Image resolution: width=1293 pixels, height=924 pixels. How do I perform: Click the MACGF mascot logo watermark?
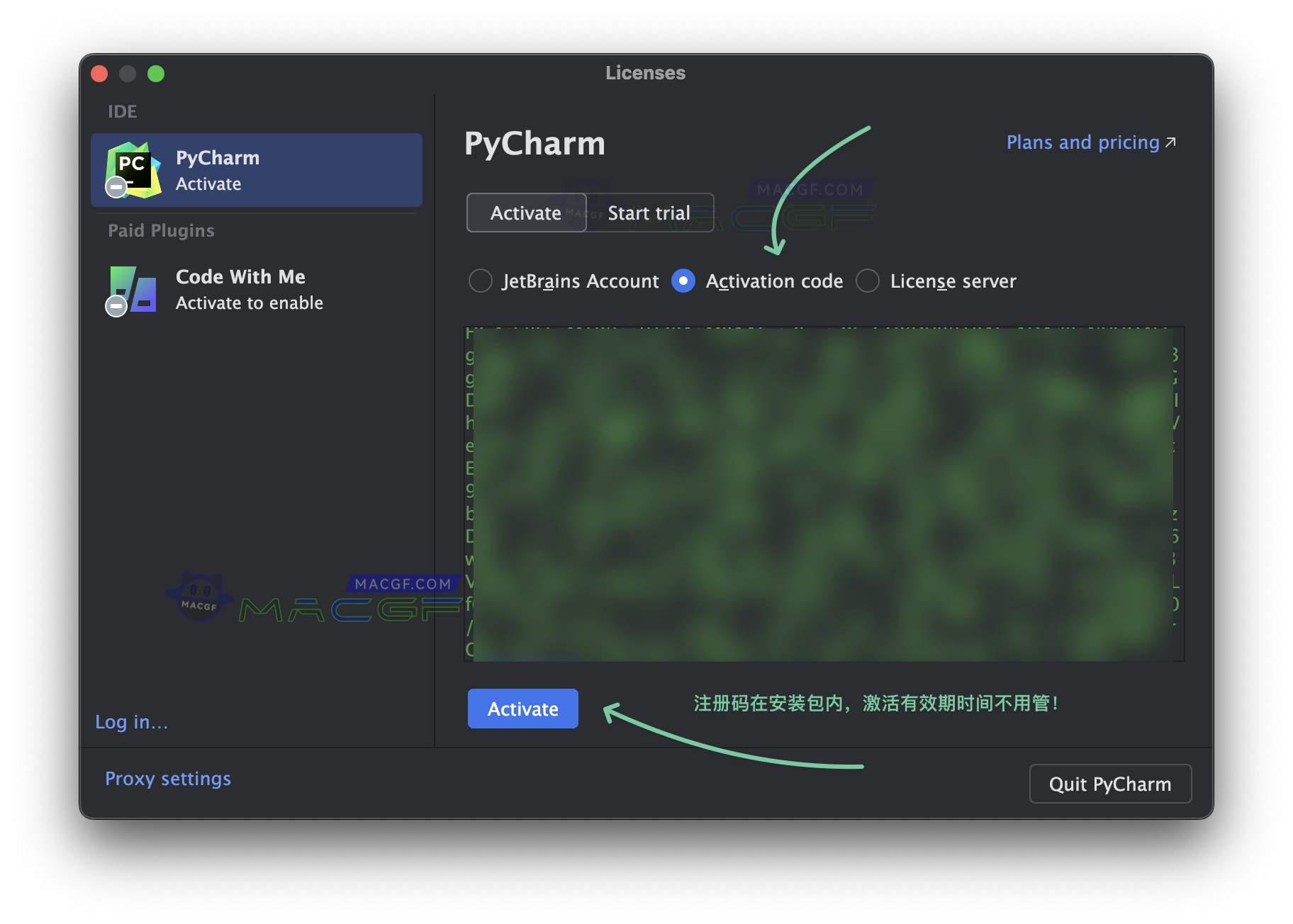201,595
